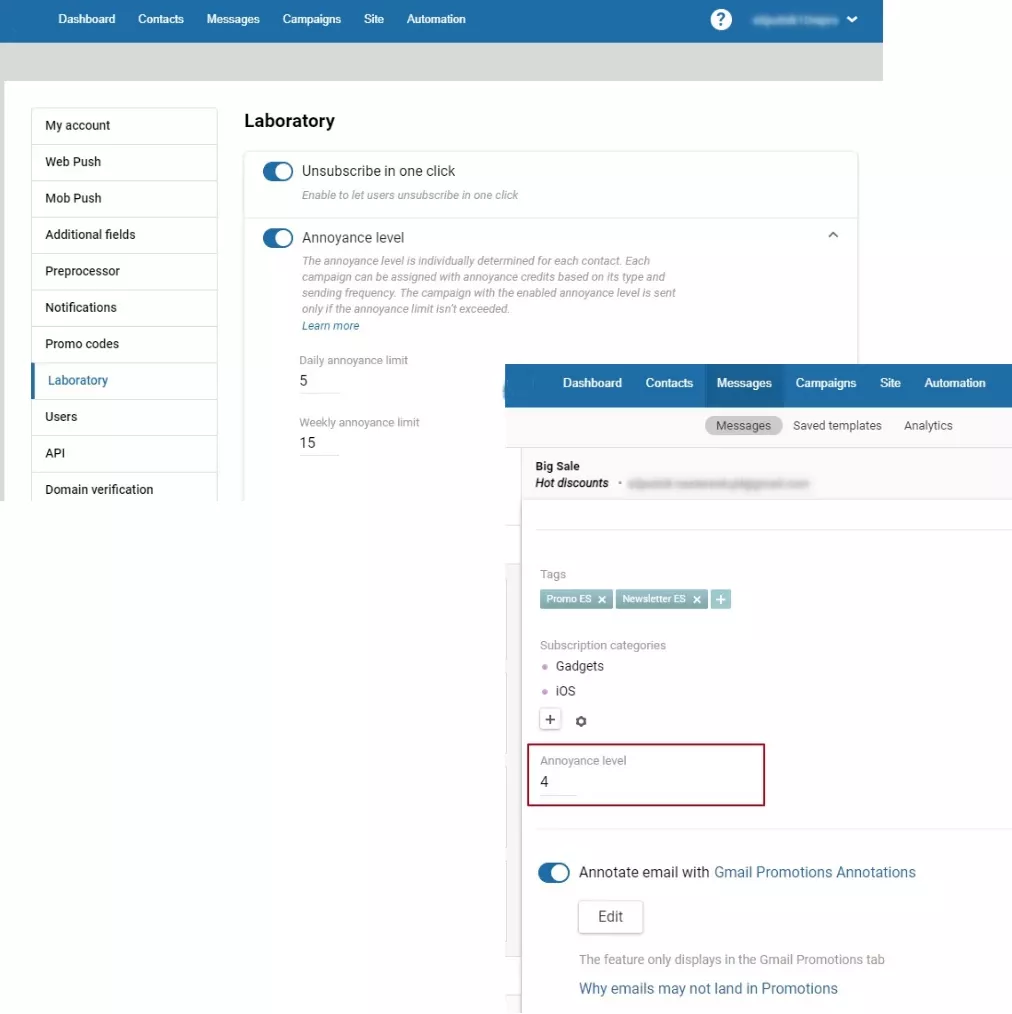
Task: Open Promo codes settings section
Action: pyautogui.click(x=124, y=344)
